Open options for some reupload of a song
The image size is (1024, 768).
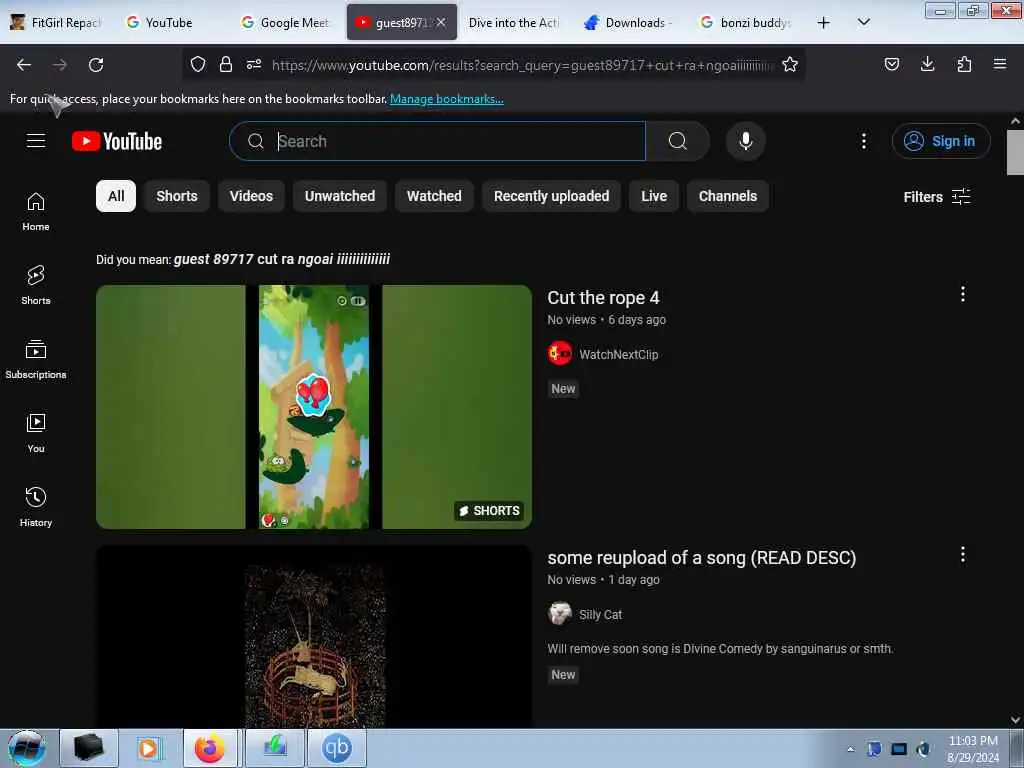coord(963,554)
